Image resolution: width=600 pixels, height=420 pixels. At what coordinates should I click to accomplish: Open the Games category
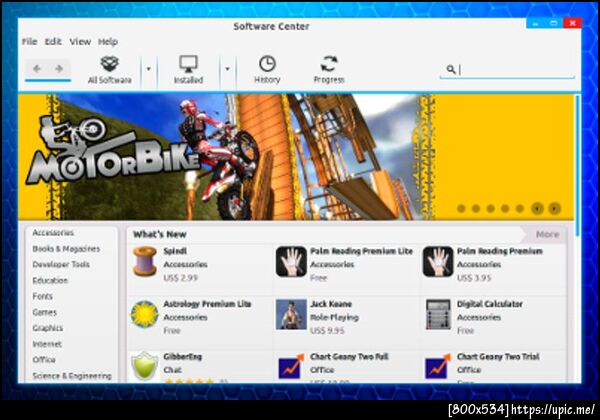coord(45,312)
